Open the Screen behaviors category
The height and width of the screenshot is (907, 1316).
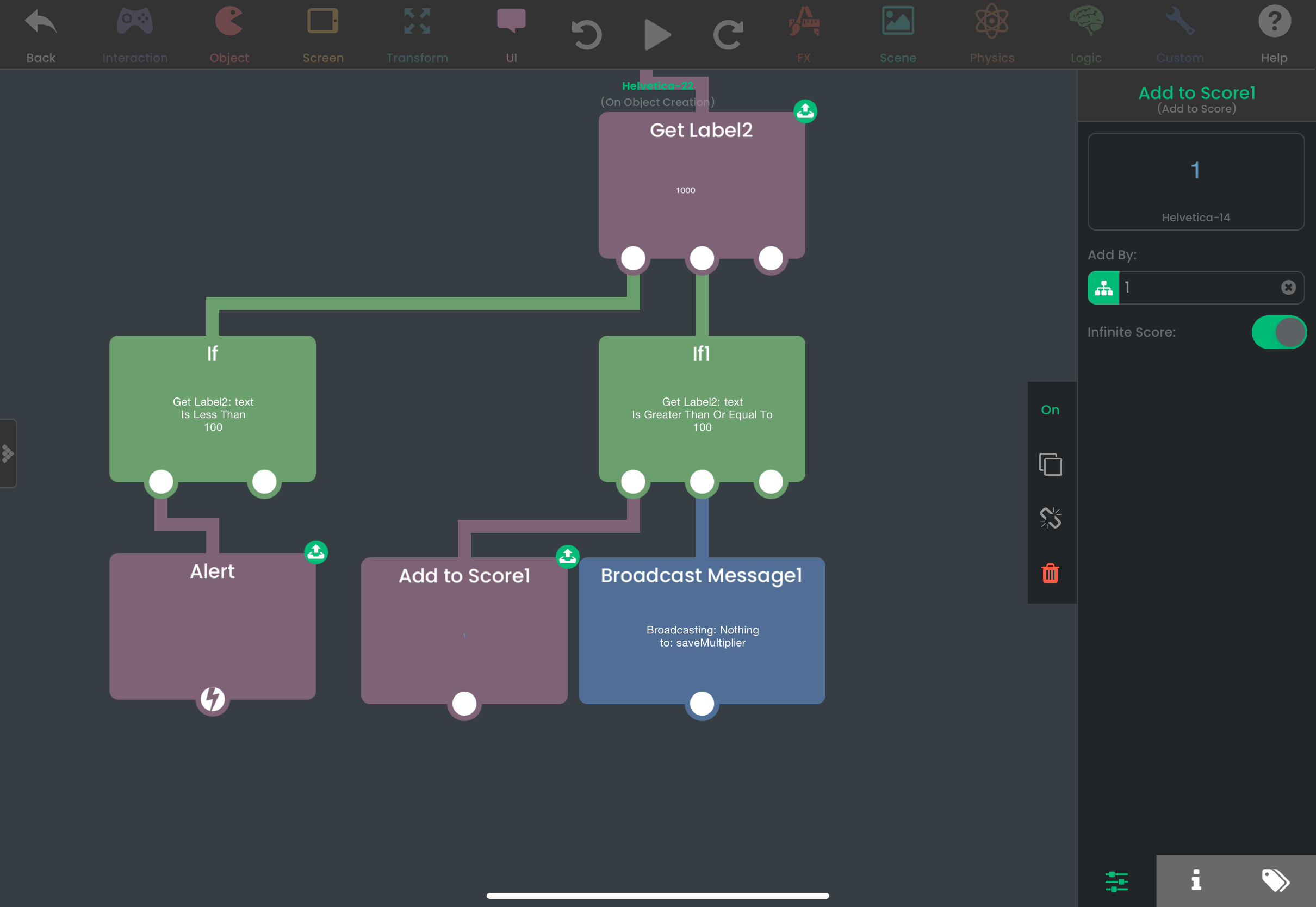click(323, 35)
